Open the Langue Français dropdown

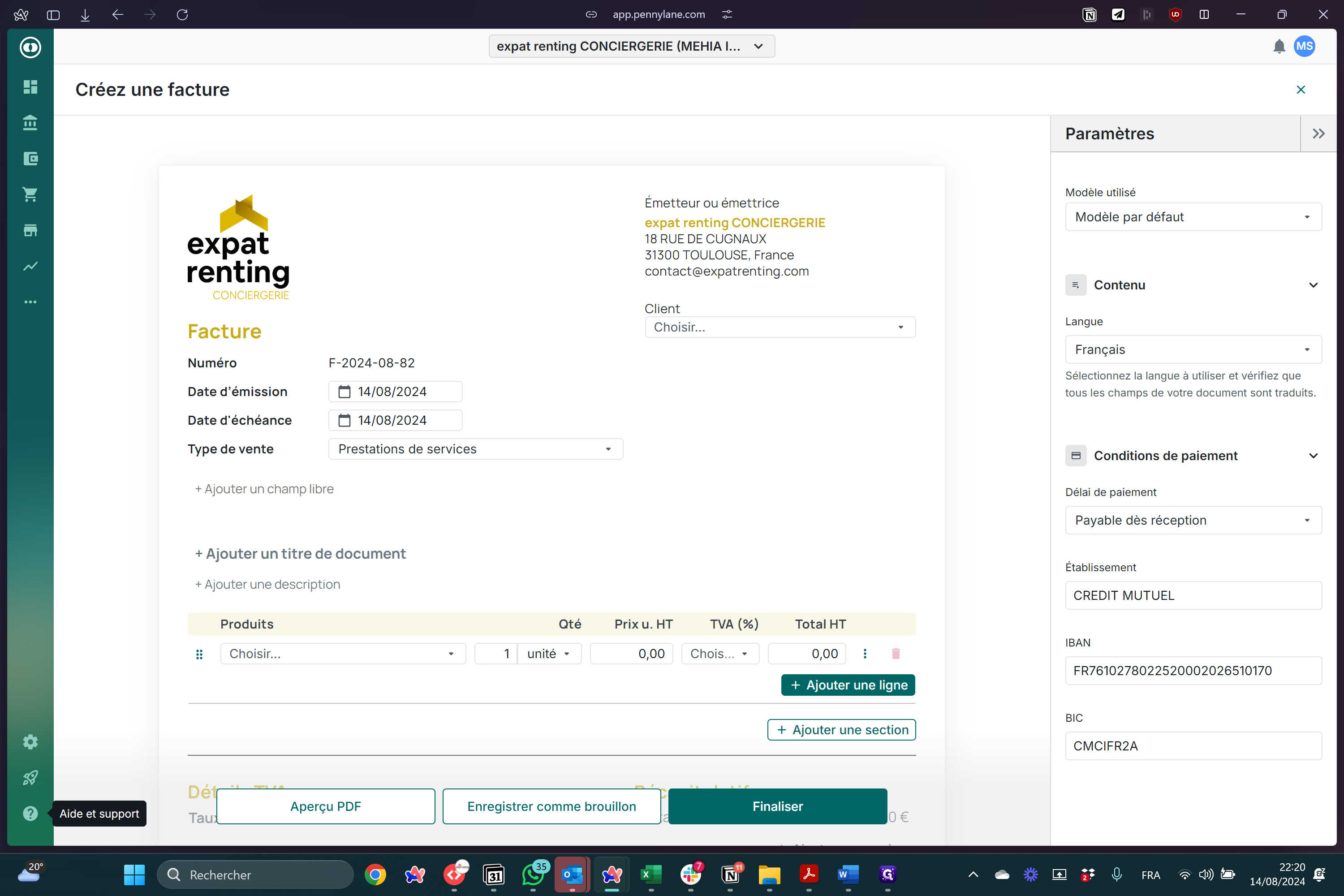(x=1193, y=350)
